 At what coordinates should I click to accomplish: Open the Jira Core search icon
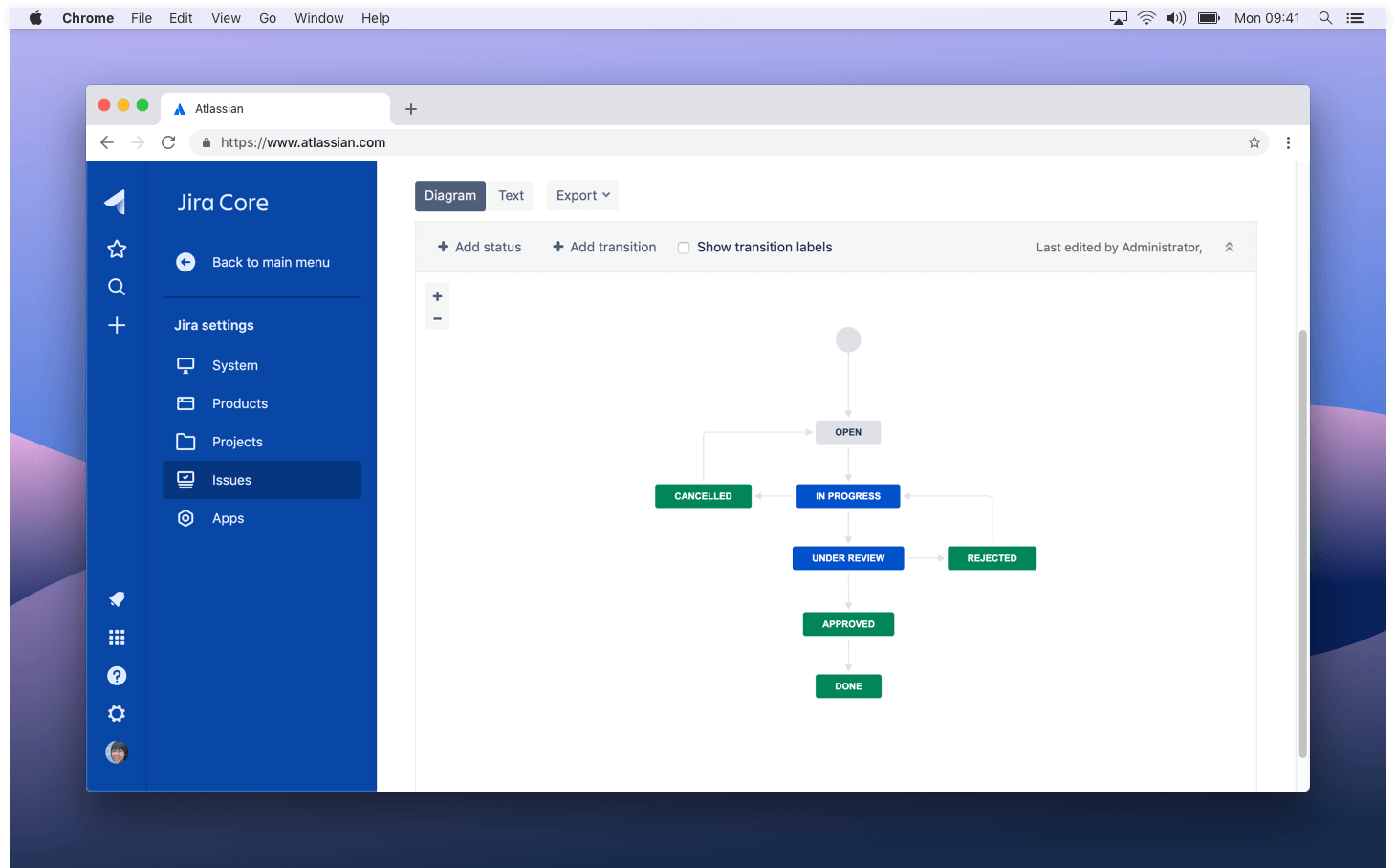coord(116,287)
